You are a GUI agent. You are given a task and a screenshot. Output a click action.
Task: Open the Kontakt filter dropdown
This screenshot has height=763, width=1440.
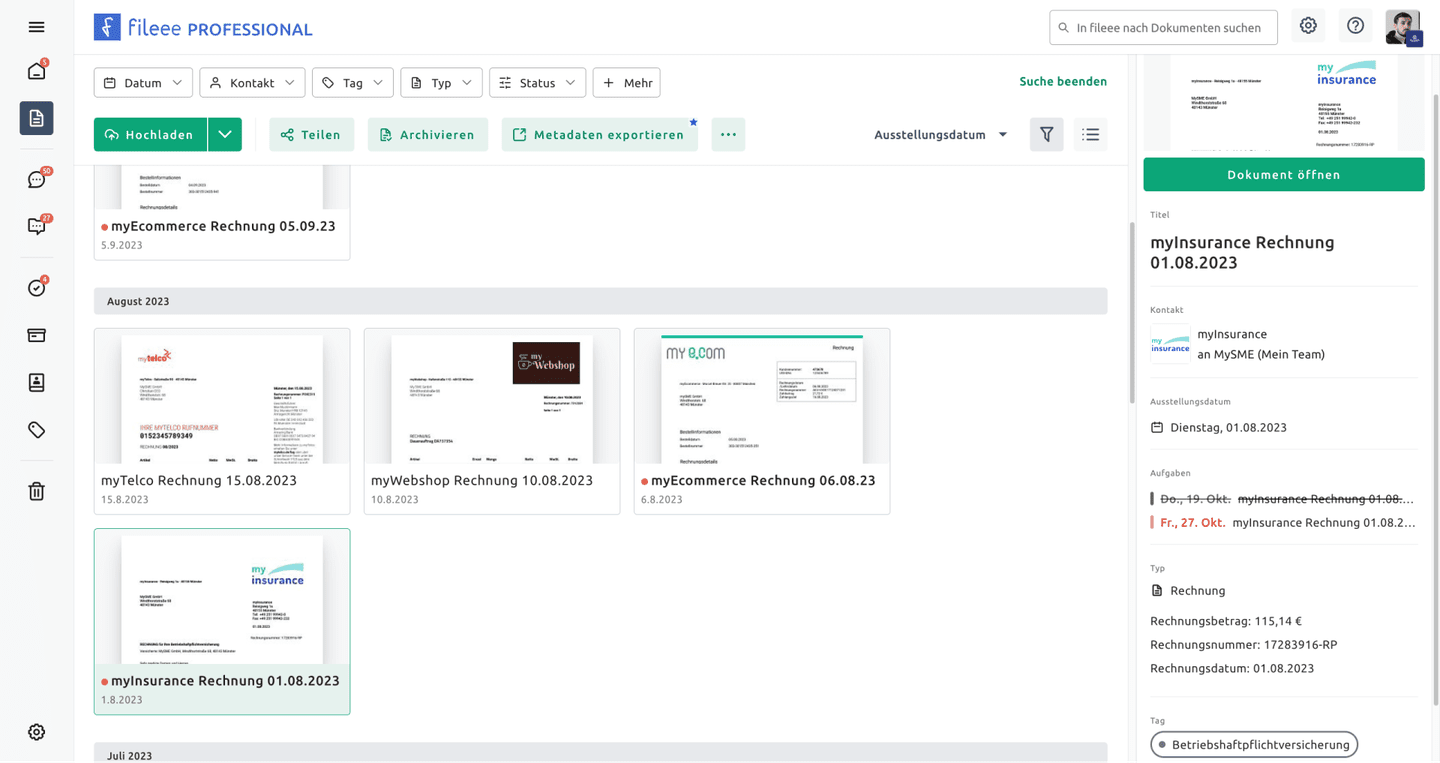click(252, 83)
